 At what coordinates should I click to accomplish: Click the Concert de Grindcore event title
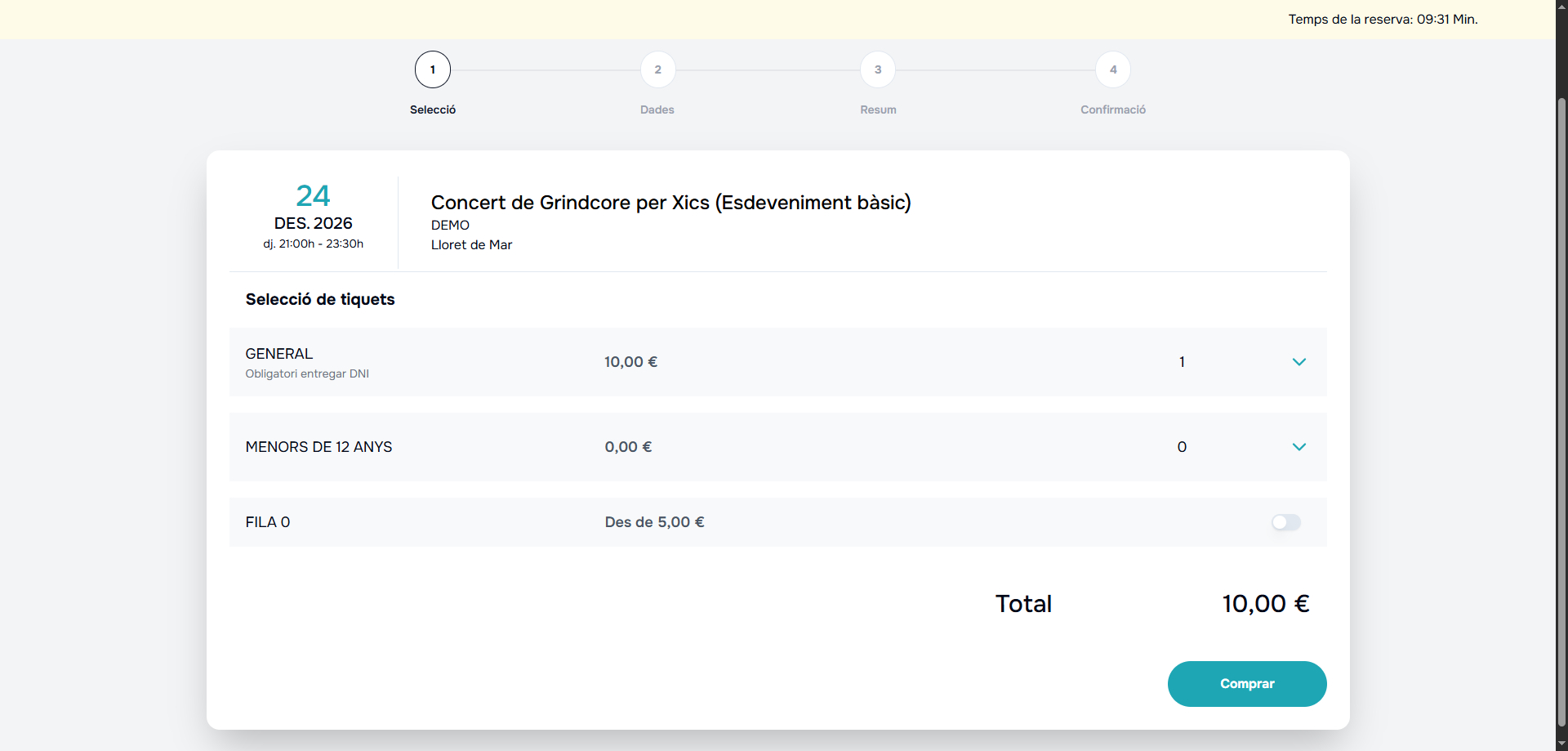(670, 202)
